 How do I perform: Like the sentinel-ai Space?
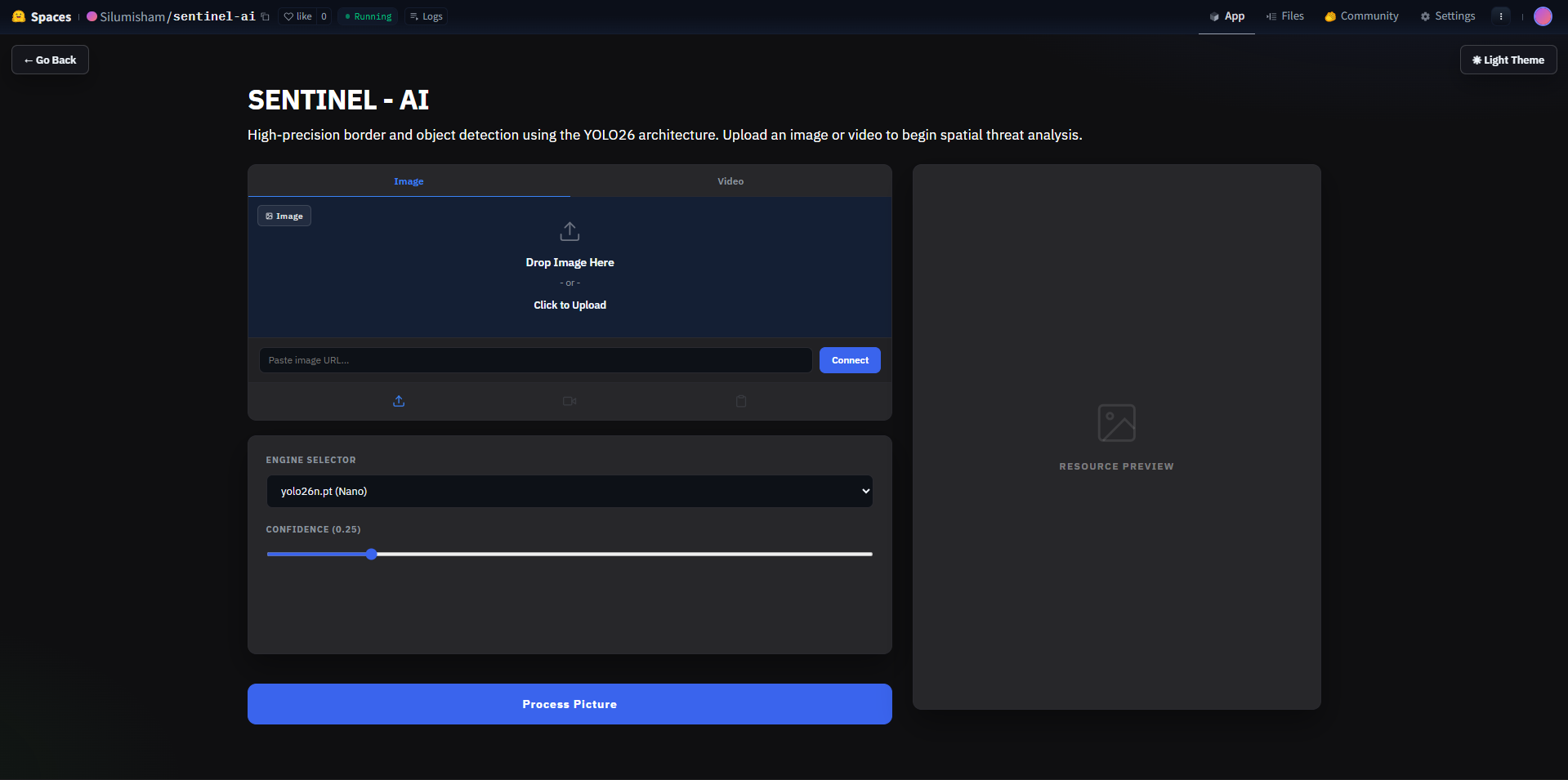(x=297, y=16)
